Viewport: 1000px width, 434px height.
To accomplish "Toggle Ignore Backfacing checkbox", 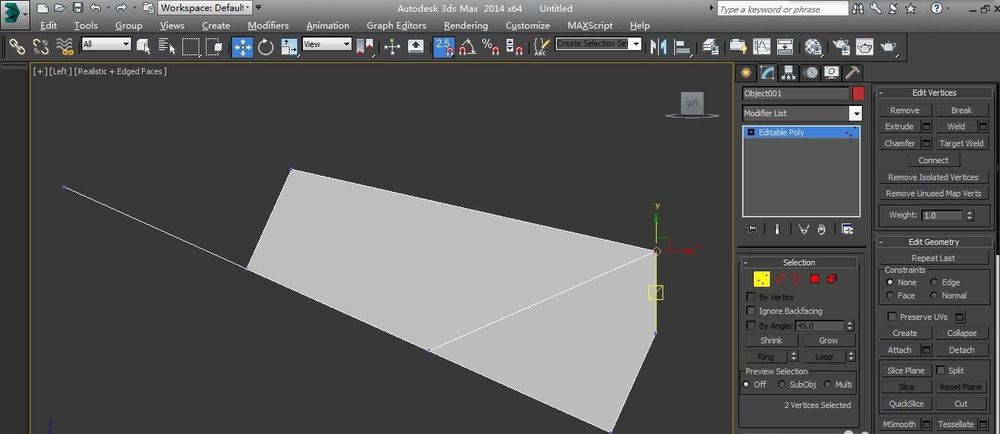I will pos(752,311).
